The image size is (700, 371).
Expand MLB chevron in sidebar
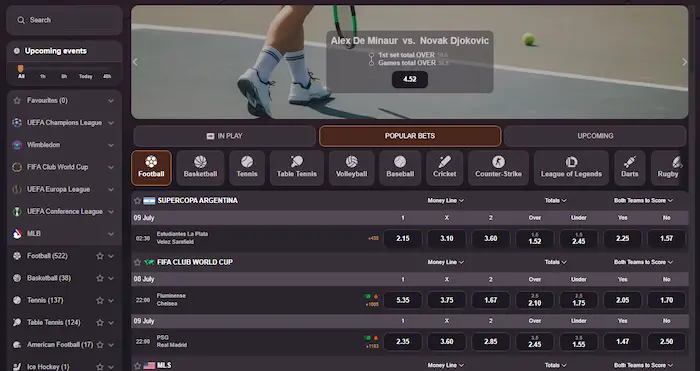111,234
